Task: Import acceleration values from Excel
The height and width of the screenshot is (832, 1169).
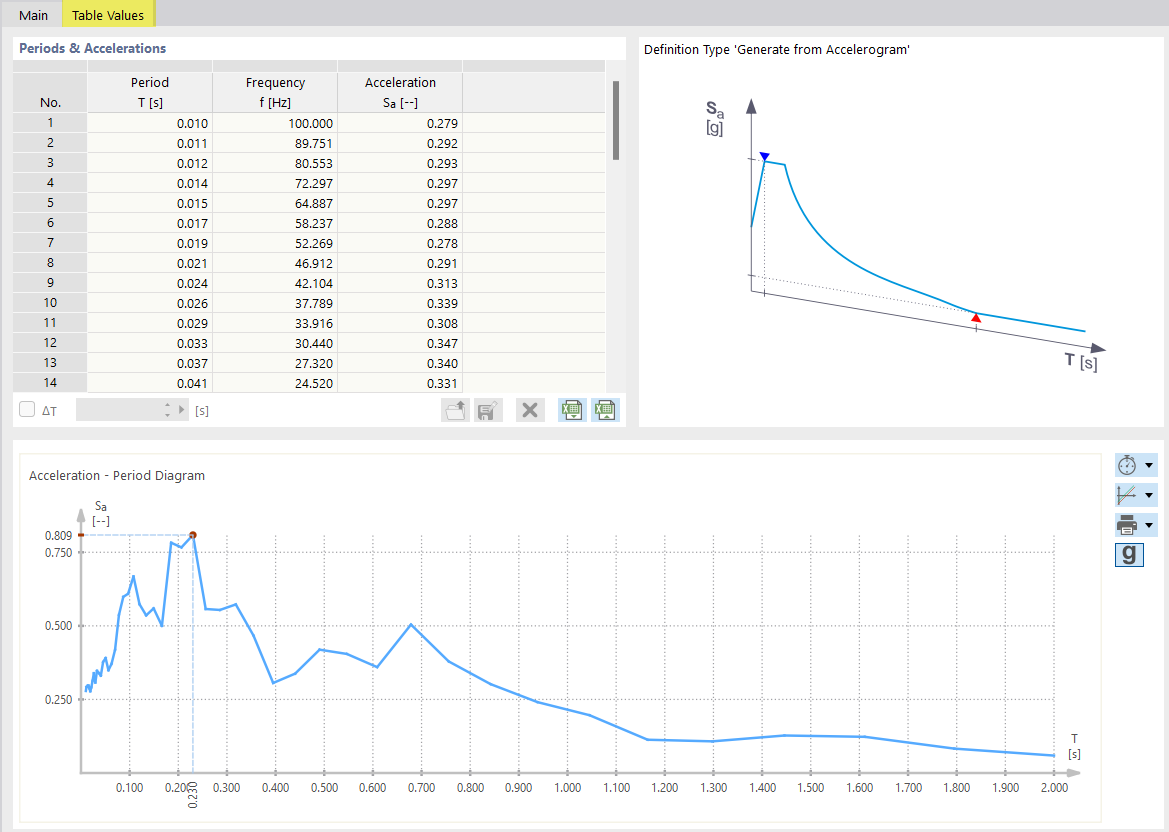Action: tap(605, 409)
